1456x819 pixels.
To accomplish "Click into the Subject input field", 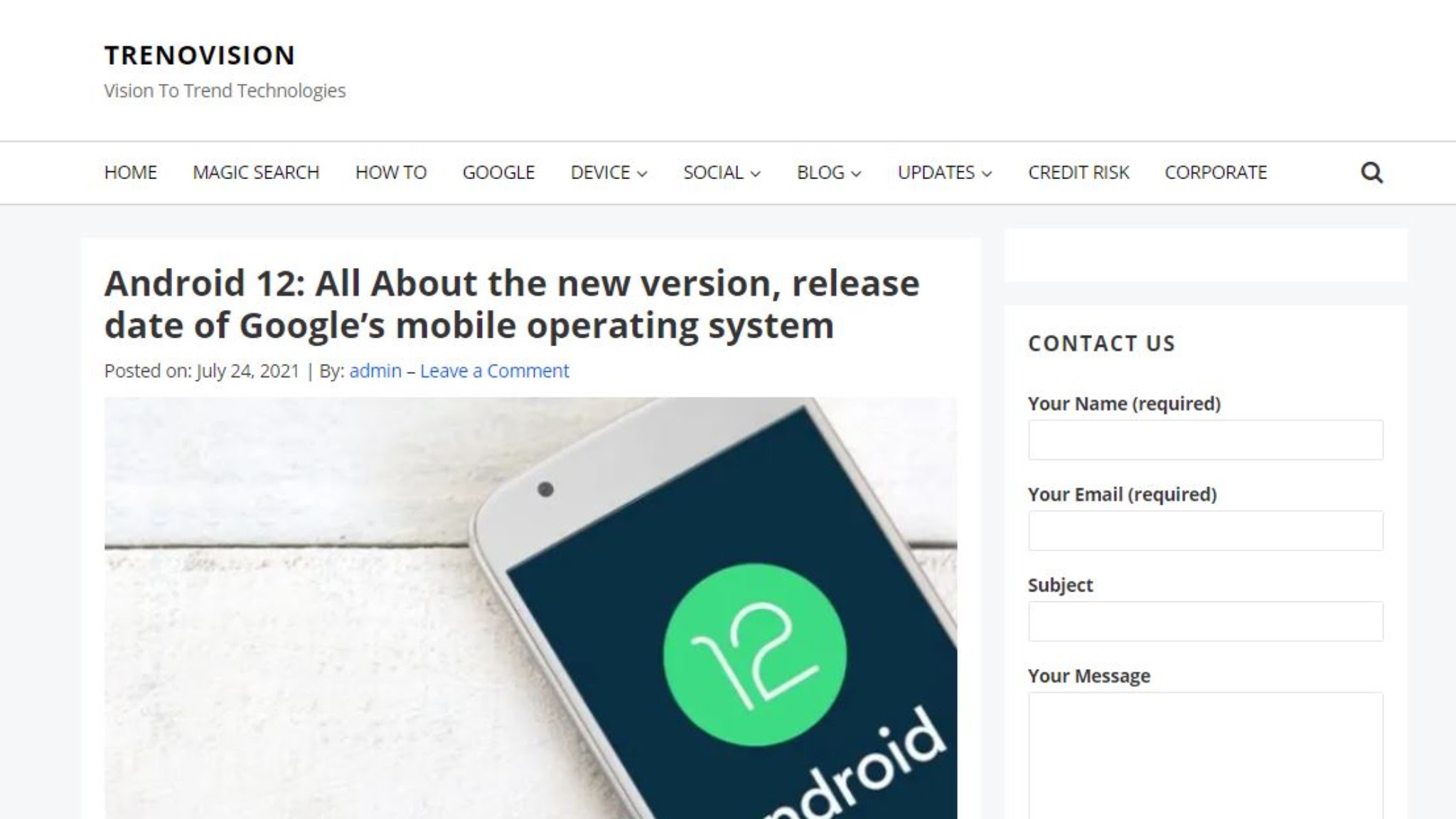I will pos(1205,621).
